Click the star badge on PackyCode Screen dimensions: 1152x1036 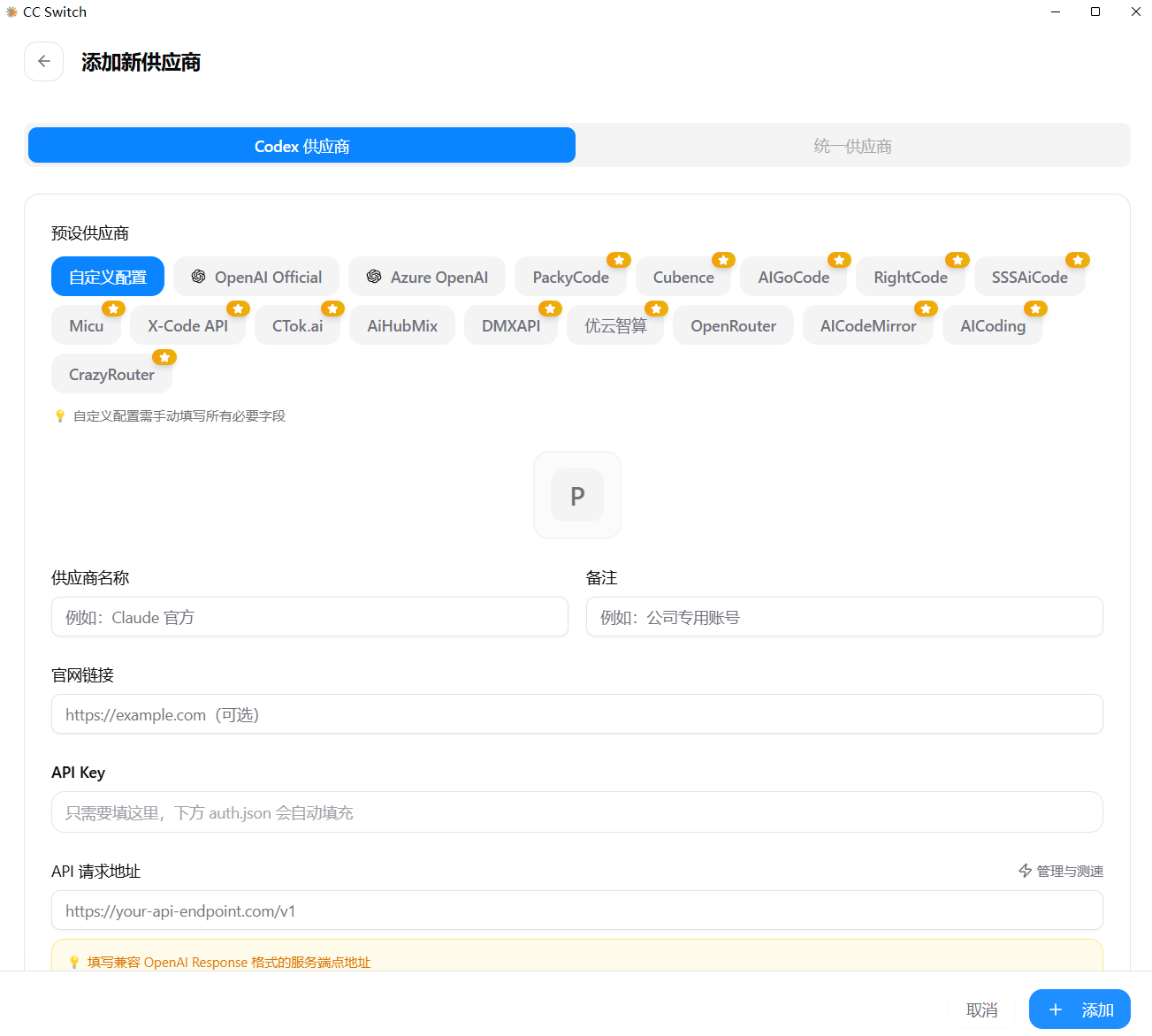coord(619,260)
